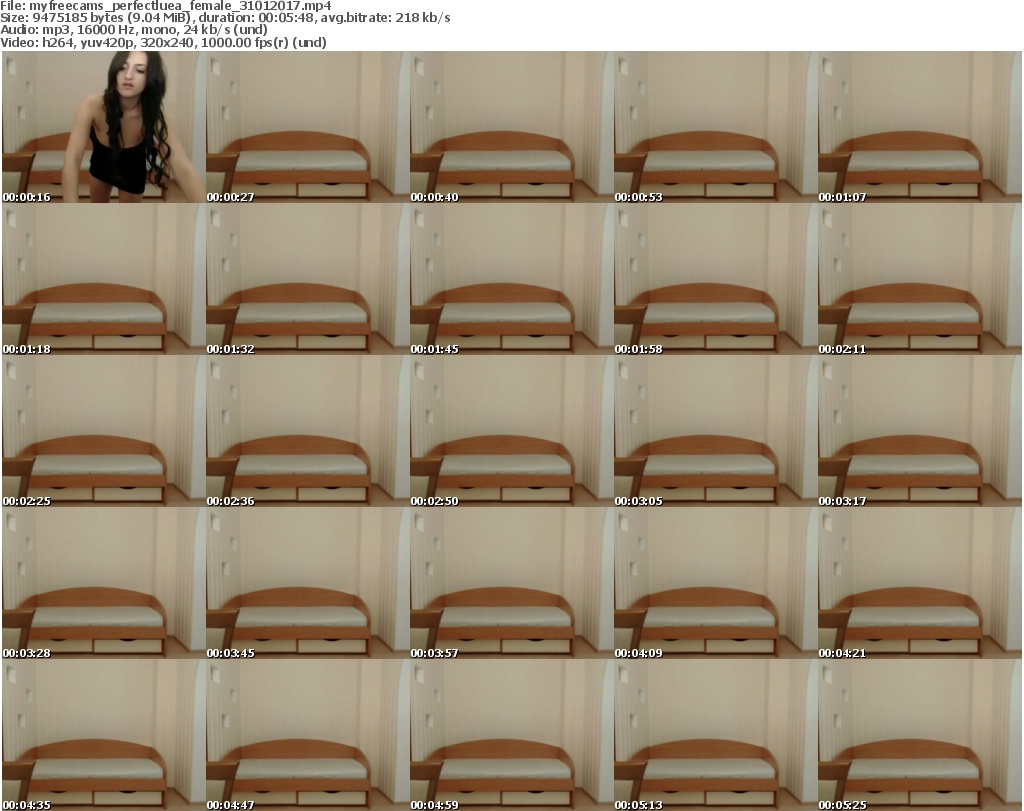
Task: Select the thumbnail timestamped 00:01:07
Action: point(920,127)
